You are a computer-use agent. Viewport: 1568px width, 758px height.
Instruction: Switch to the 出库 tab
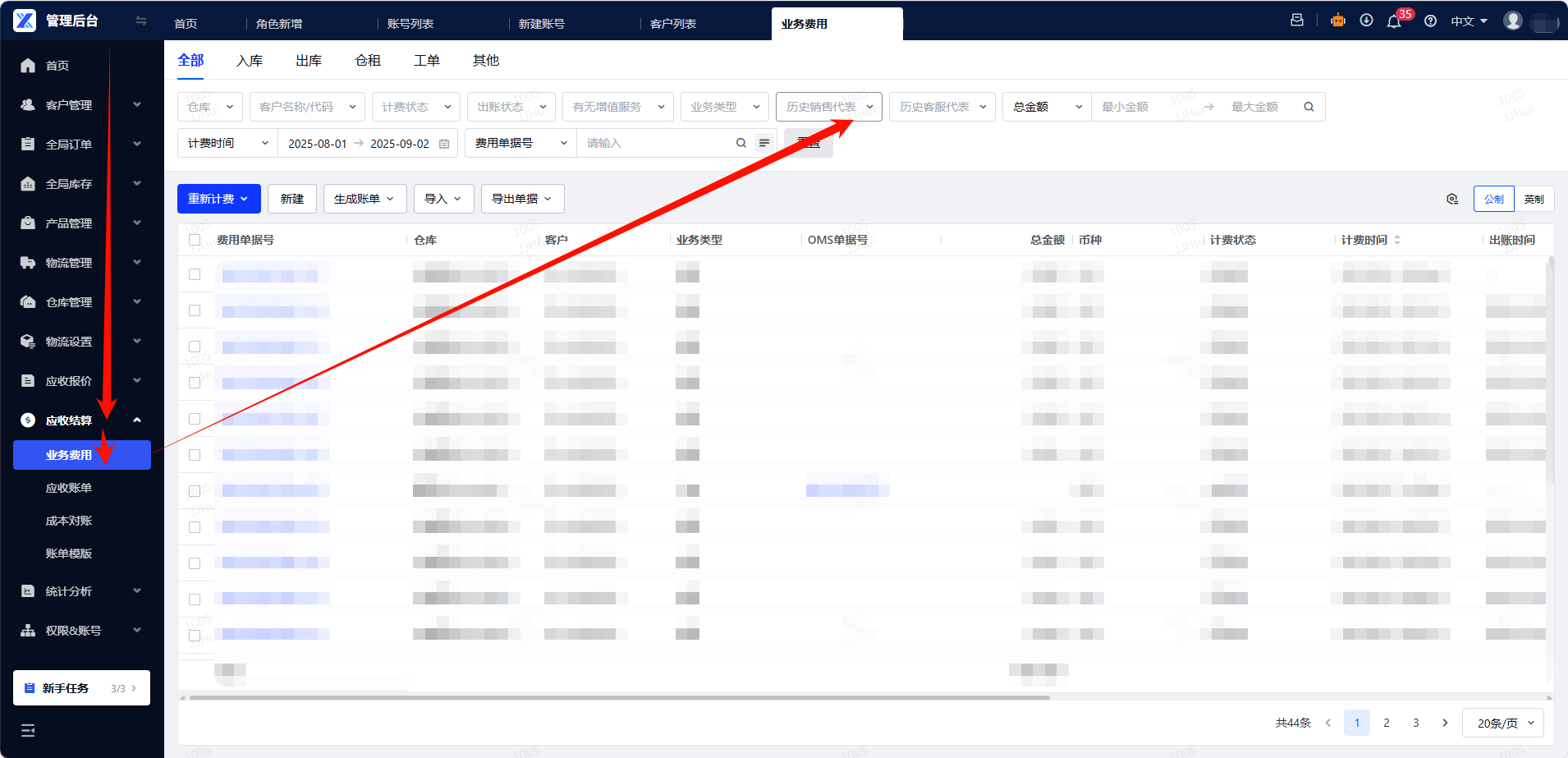point(309,61)
